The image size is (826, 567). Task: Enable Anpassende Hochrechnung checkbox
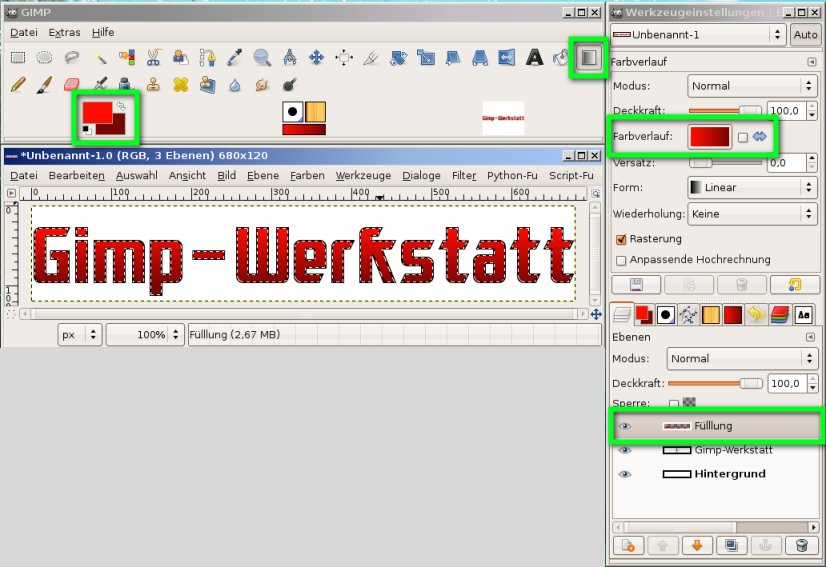coord(621,260)
